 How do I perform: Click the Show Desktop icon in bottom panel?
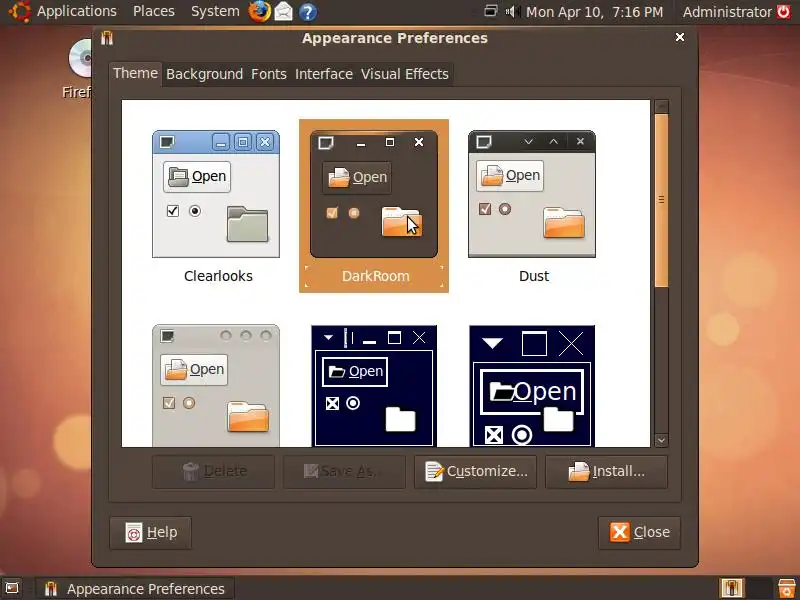pyautogui.click(x=12, y=589)
